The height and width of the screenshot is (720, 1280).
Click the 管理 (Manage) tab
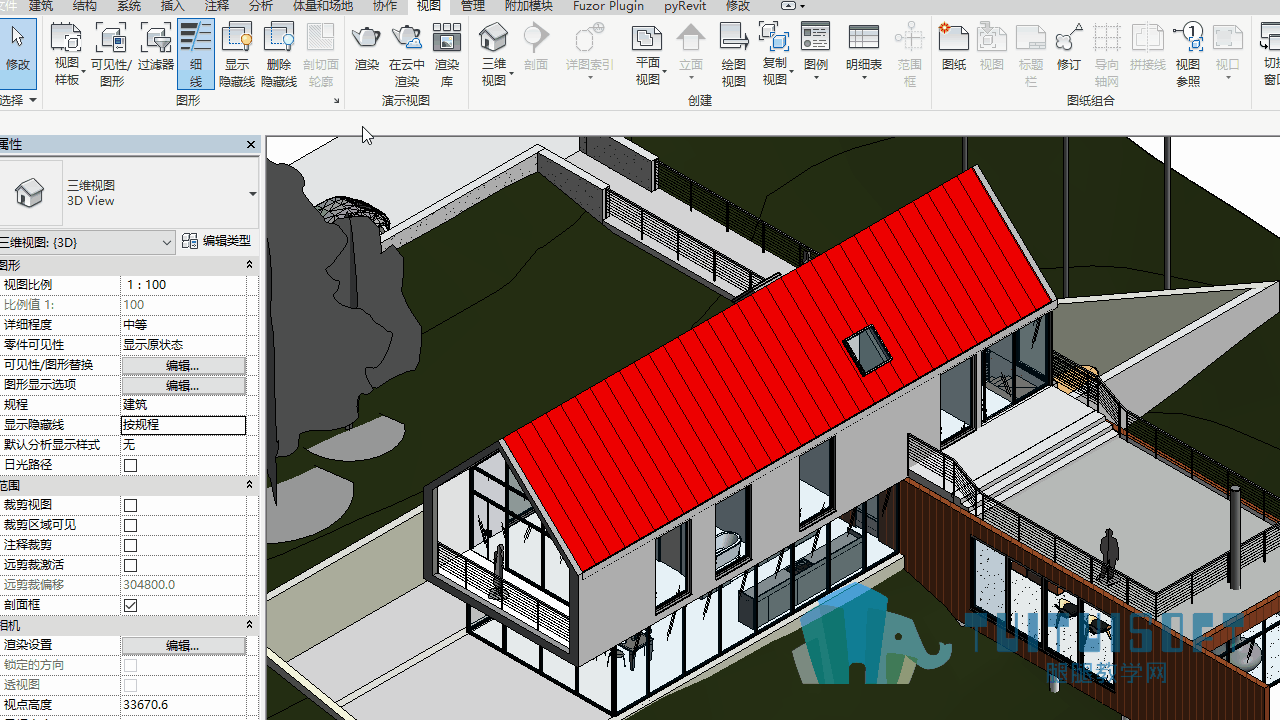(x=473, y=6)
